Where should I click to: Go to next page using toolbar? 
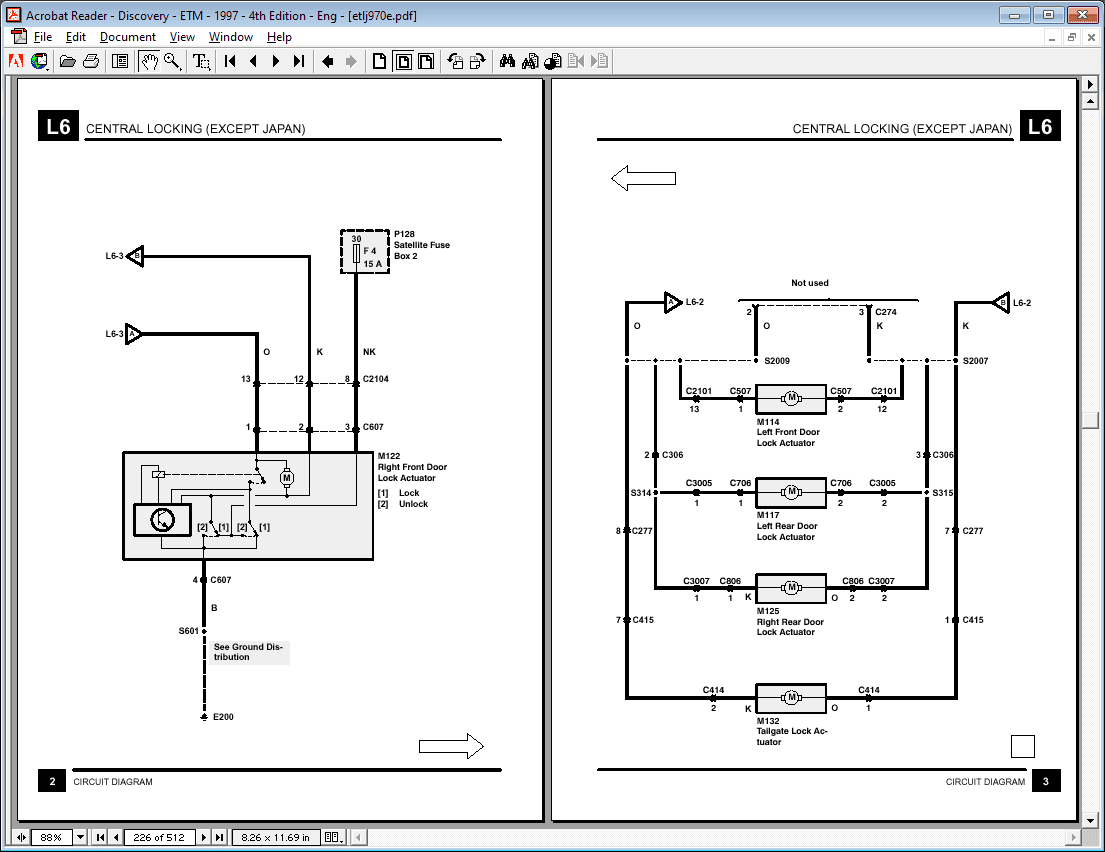276,61
